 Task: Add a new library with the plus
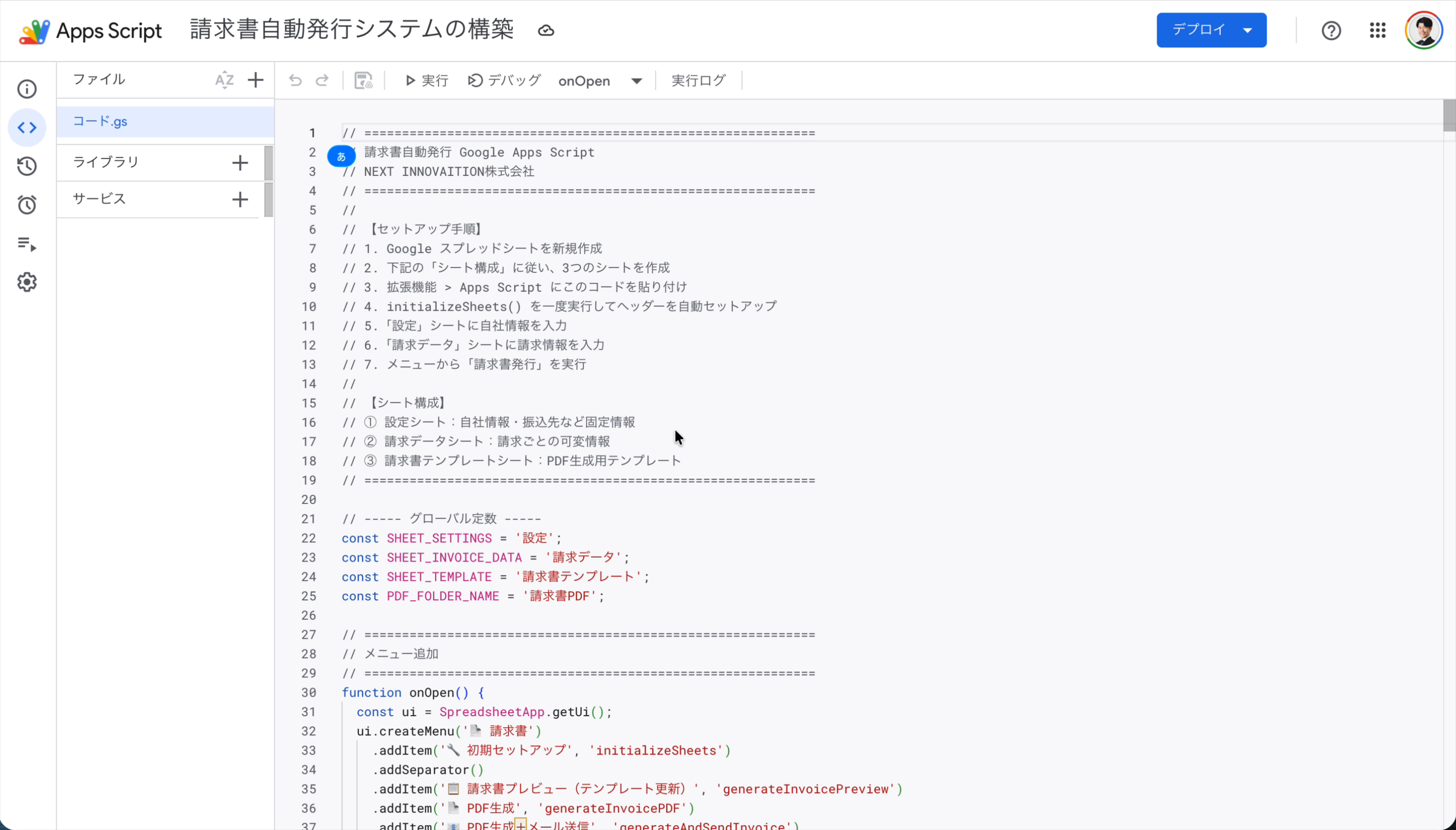[240, 163]
